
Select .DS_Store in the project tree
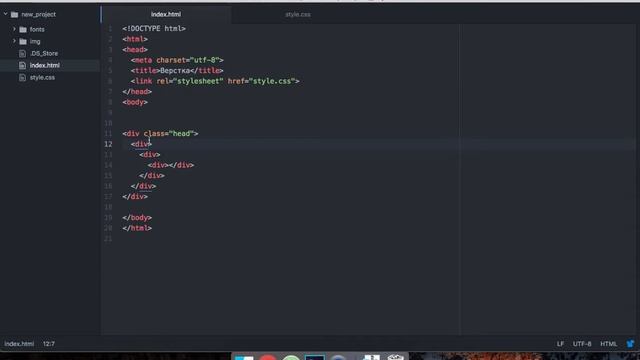click(x=44, y=53)
